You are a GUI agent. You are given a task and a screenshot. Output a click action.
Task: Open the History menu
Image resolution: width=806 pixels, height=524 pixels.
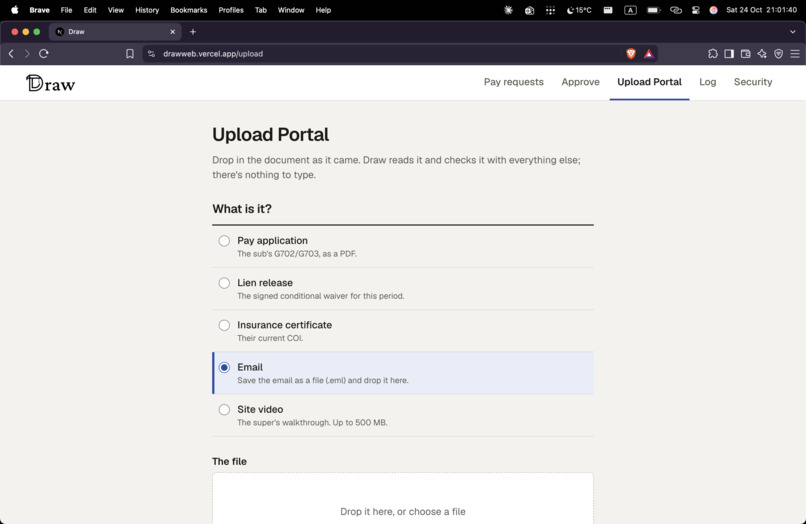(x=147, y=10)
